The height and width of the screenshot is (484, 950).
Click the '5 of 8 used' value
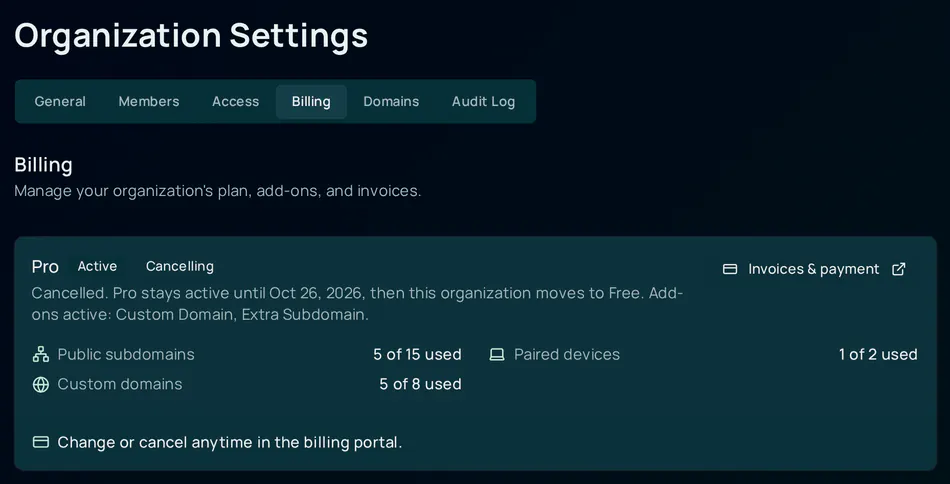click(420, 384)
